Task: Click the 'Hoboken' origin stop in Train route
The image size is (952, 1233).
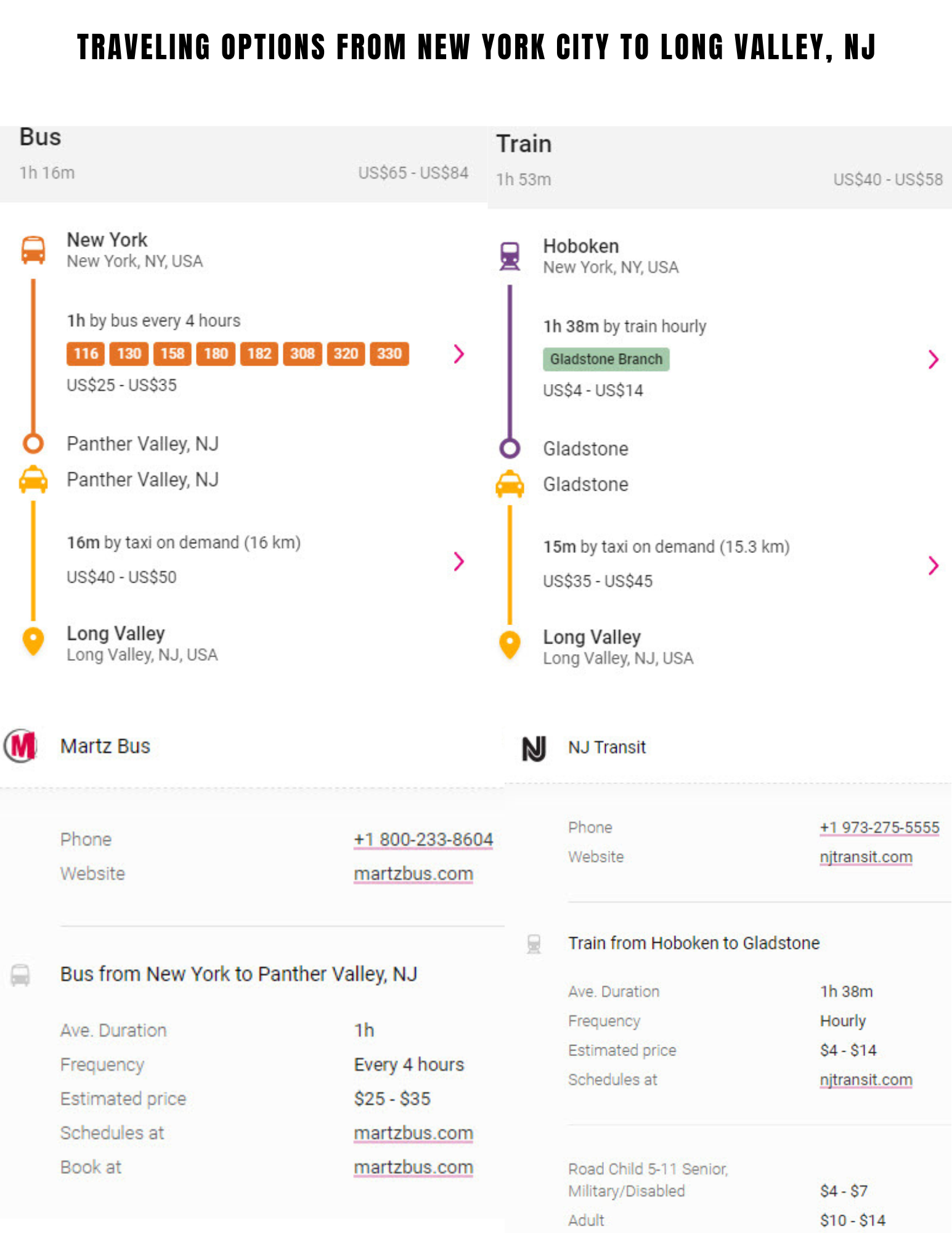Action: (x=581, y=246)
